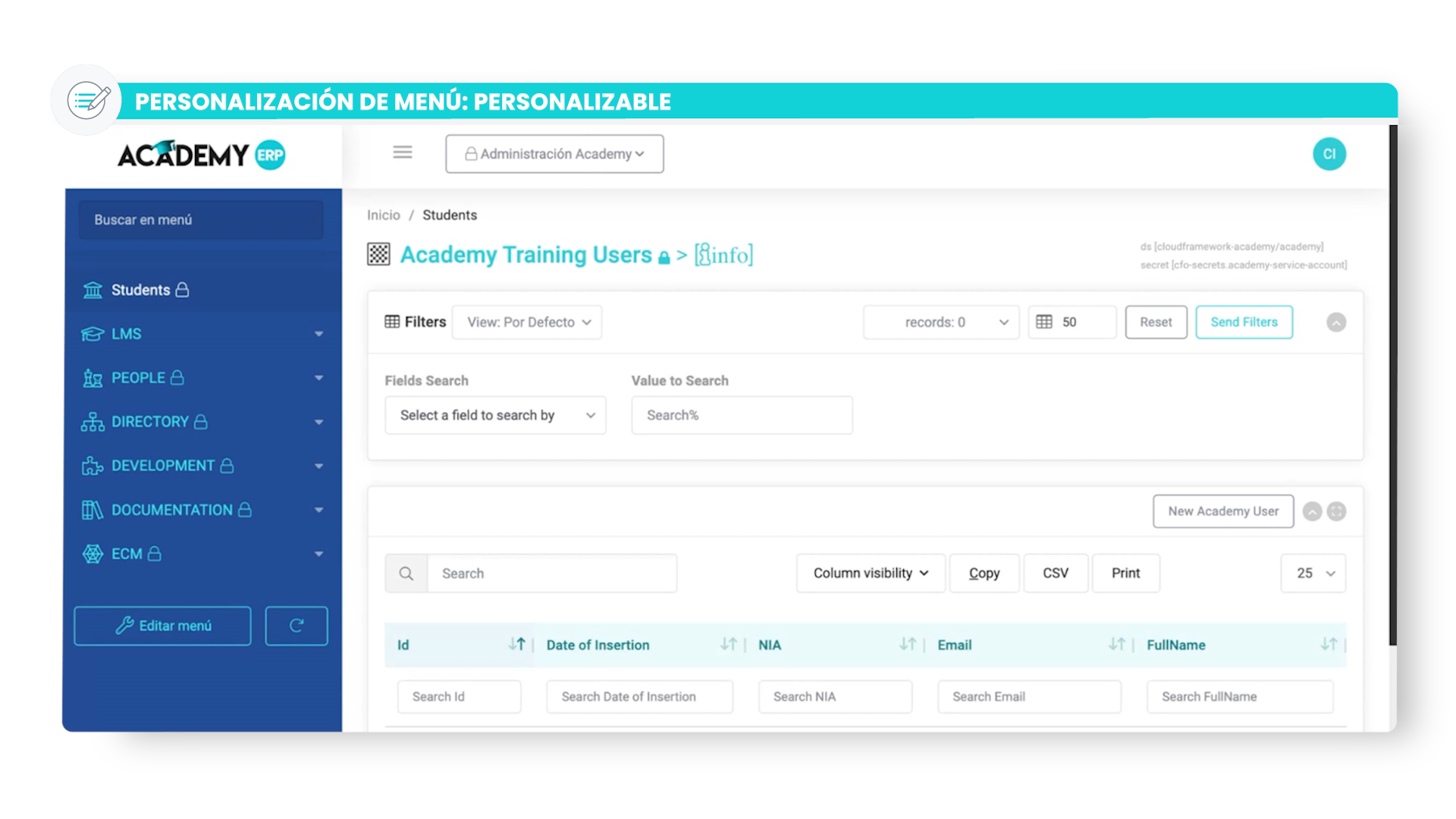The image size is (1456, 819).
Task: Click the Search% value field
Action: [x=742, y=416]
